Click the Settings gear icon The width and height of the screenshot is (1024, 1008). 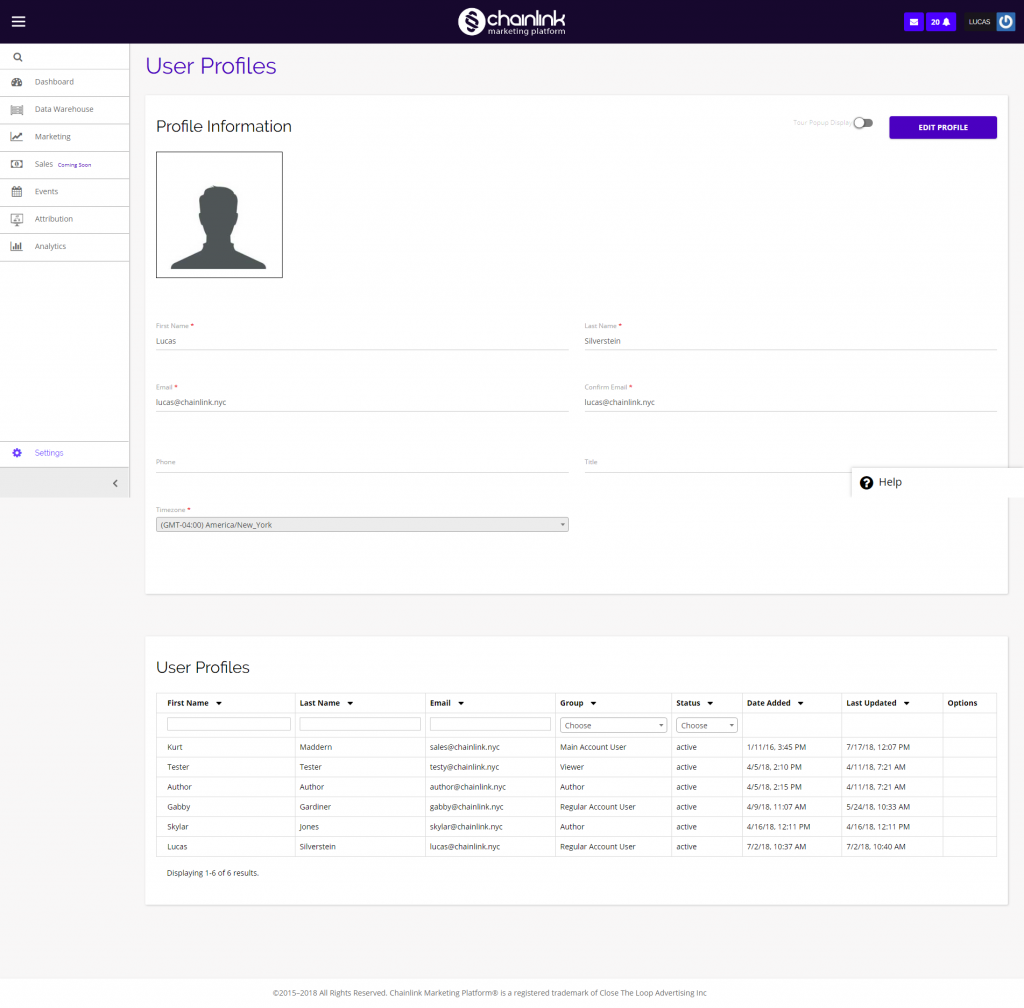(x=16, y=452)
